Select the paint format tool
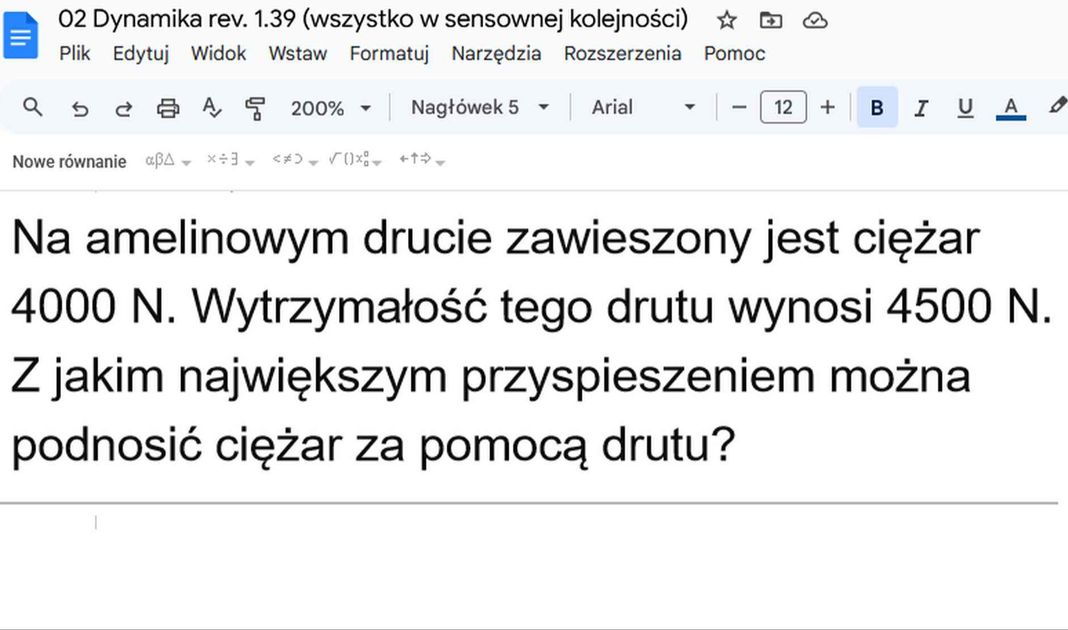 point(255,108)
